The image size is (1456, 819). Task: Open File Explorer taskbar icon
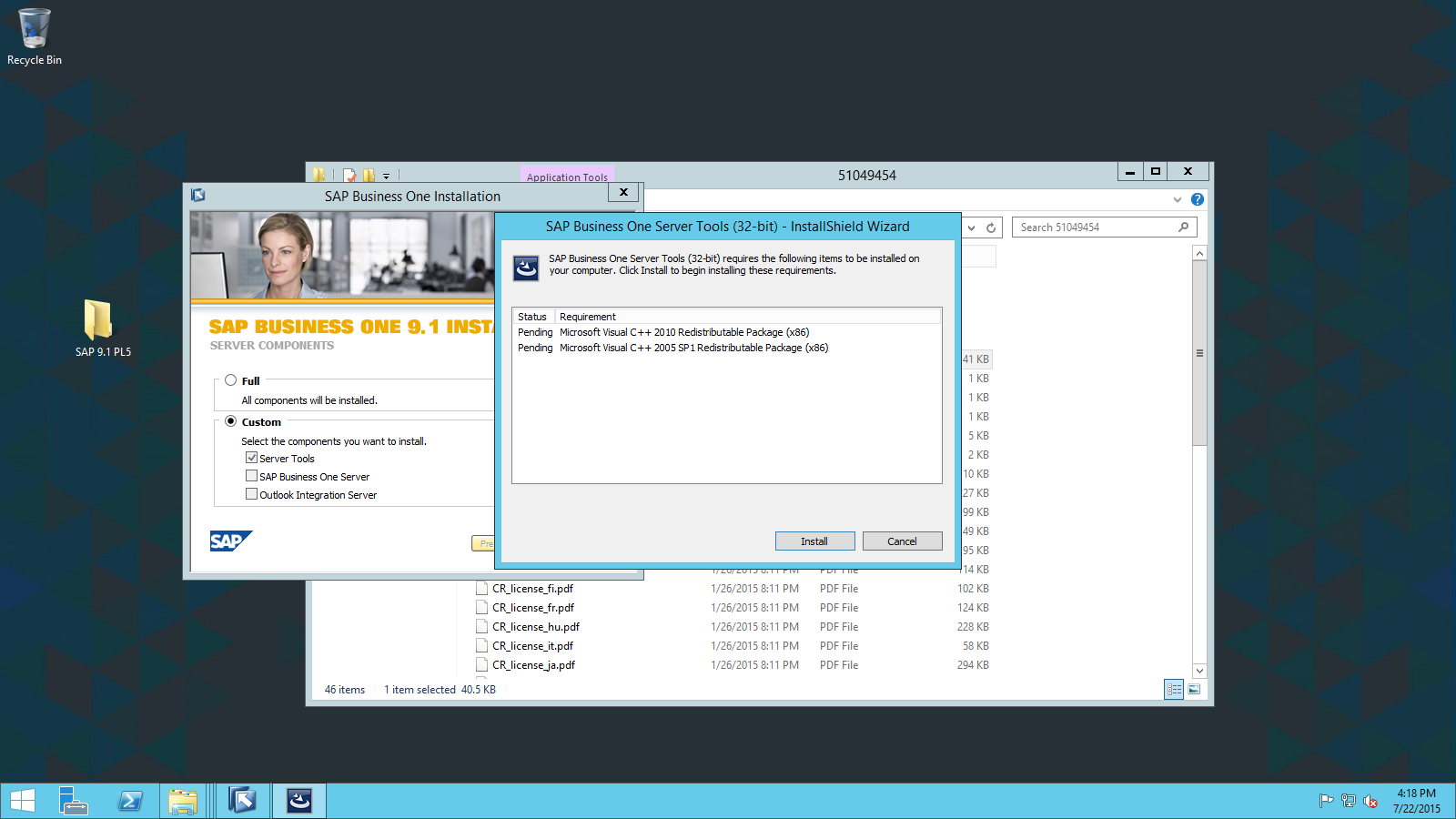coord(183,801)
